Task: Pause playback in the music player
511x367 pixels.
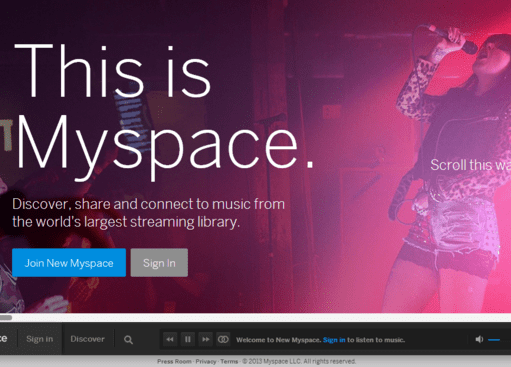Action: pos(188,339)
